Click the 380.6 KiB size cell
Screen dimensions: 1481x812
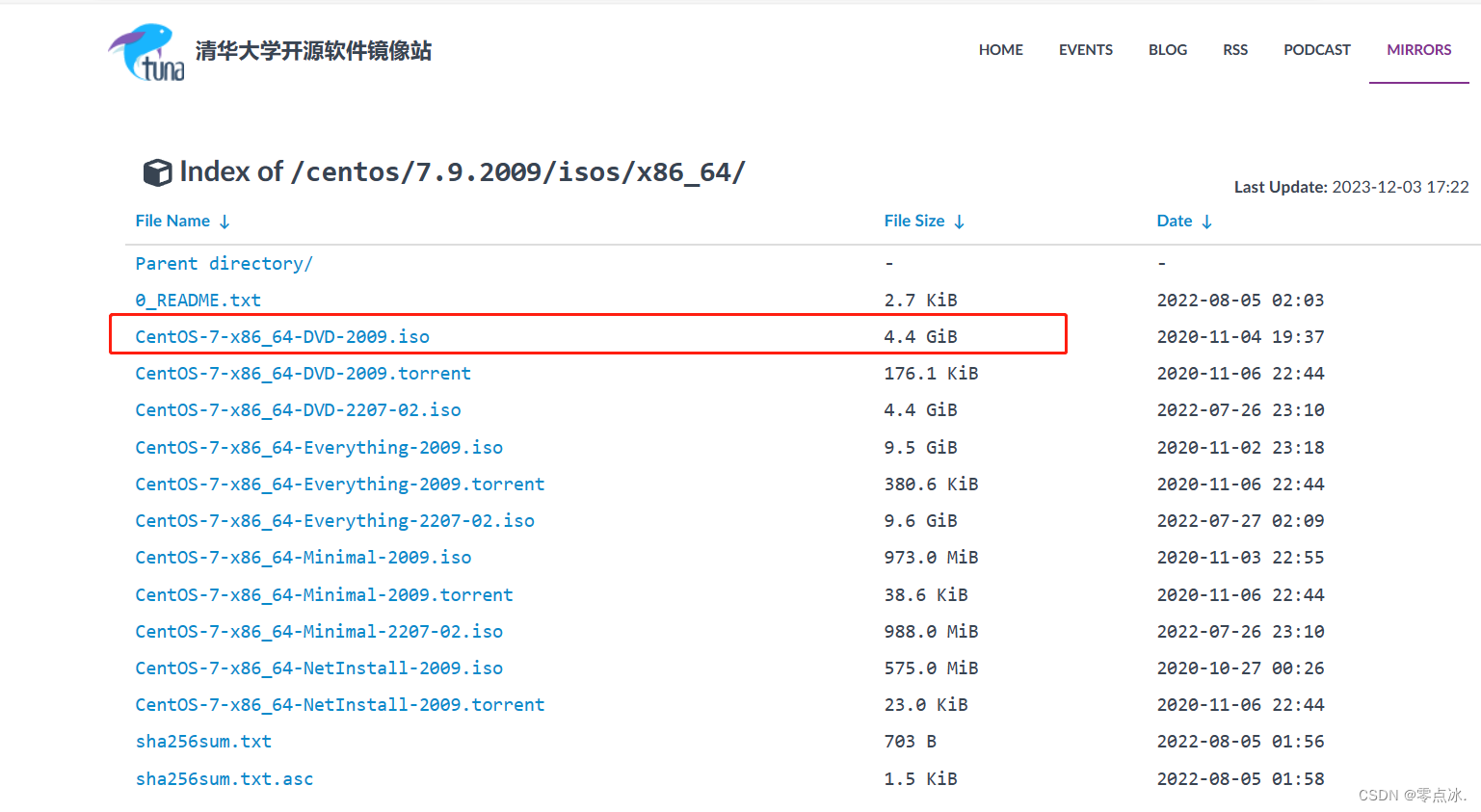931,485
